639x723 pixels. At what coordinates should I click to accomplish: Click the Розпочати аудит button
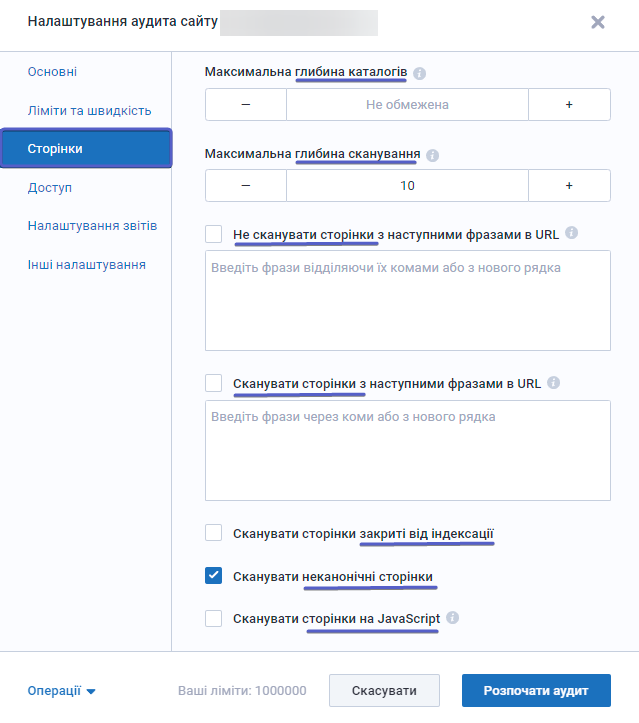(536, 691)
